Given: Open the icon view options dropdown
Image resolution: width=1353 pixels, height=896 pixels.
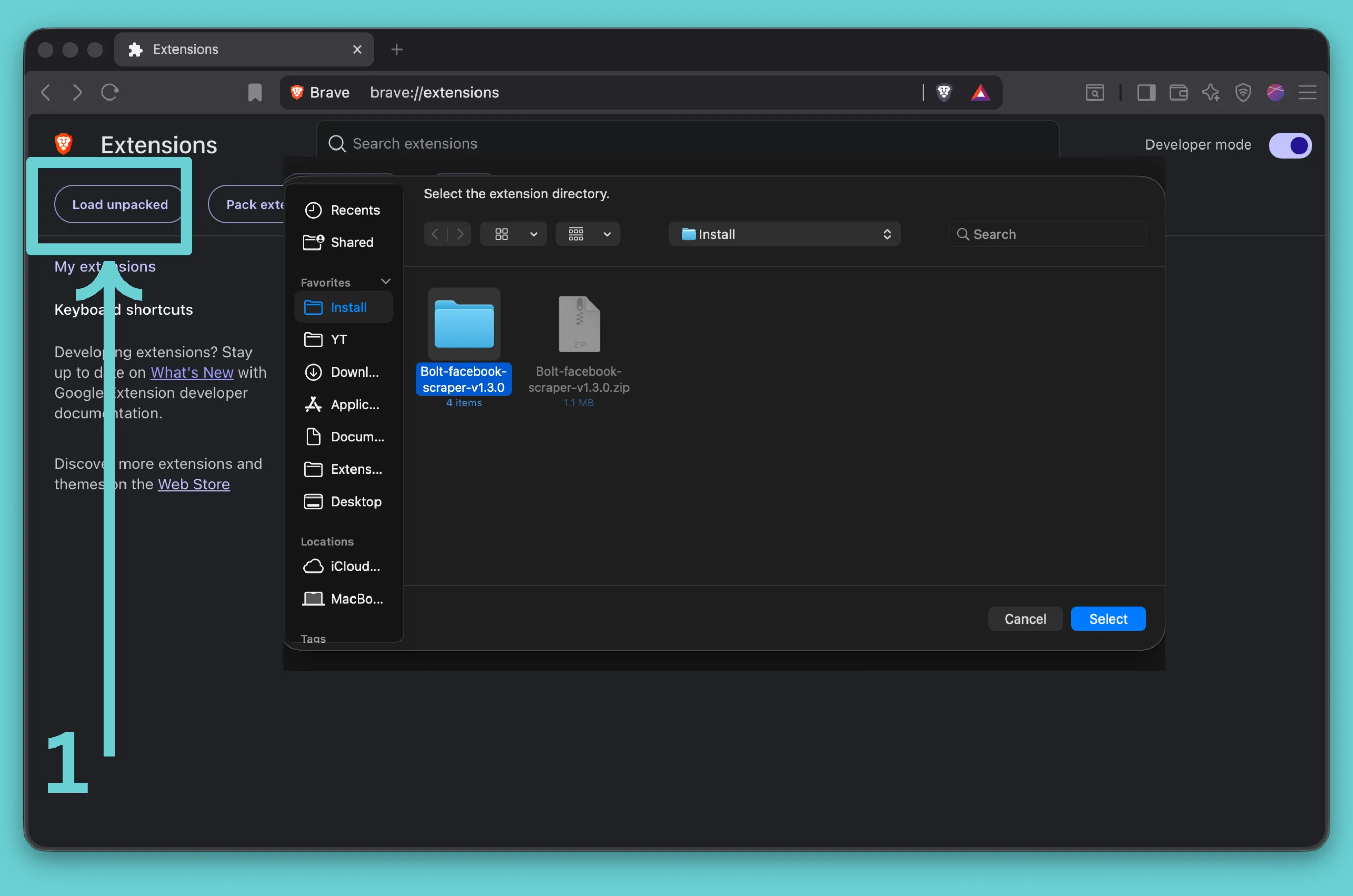Looking at the screenshot, I should pyautogui.click(x=513, y=234).
